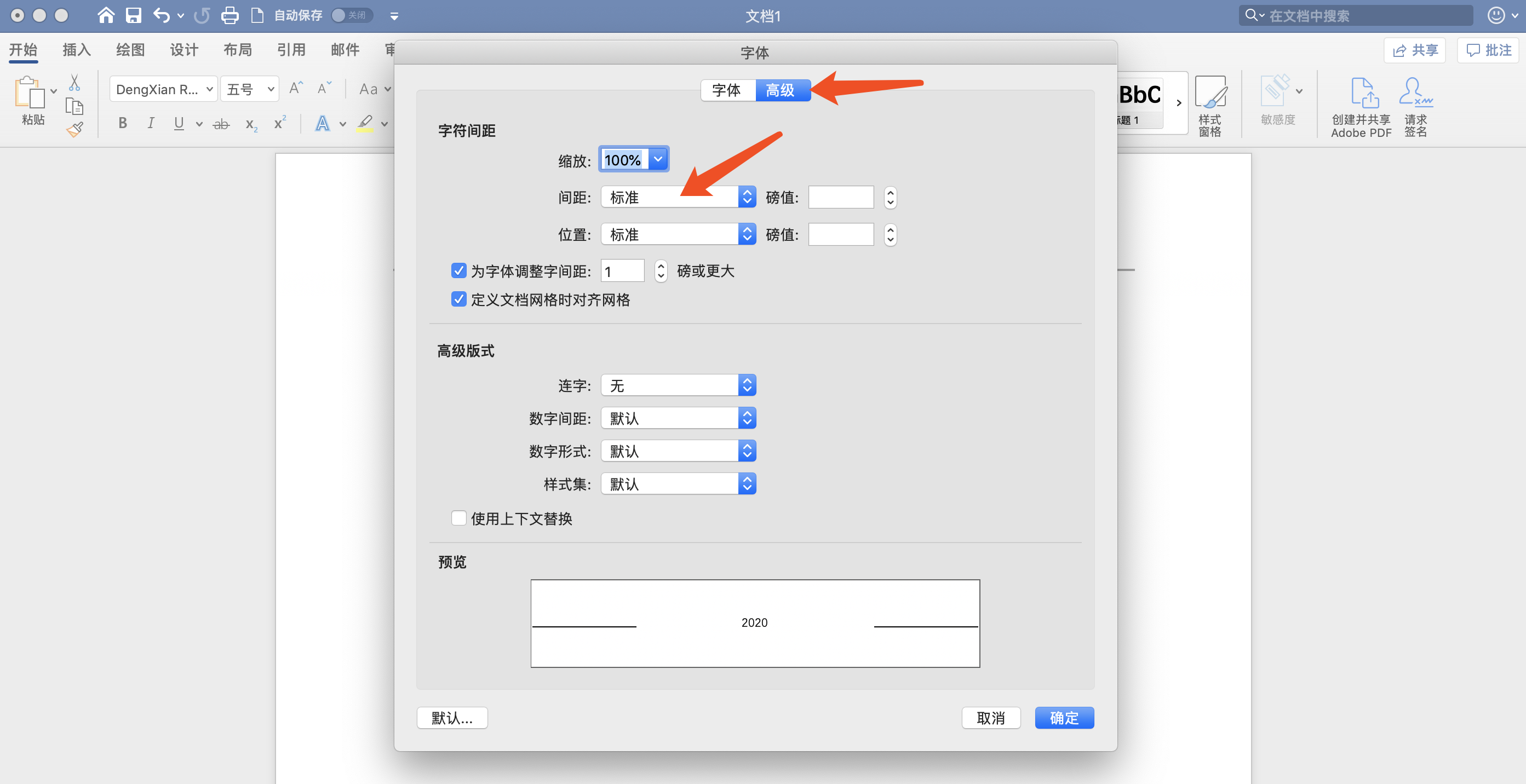Click the Save disk icon
Viewport: 1526px width, 784px height.
tap(133, 15)
